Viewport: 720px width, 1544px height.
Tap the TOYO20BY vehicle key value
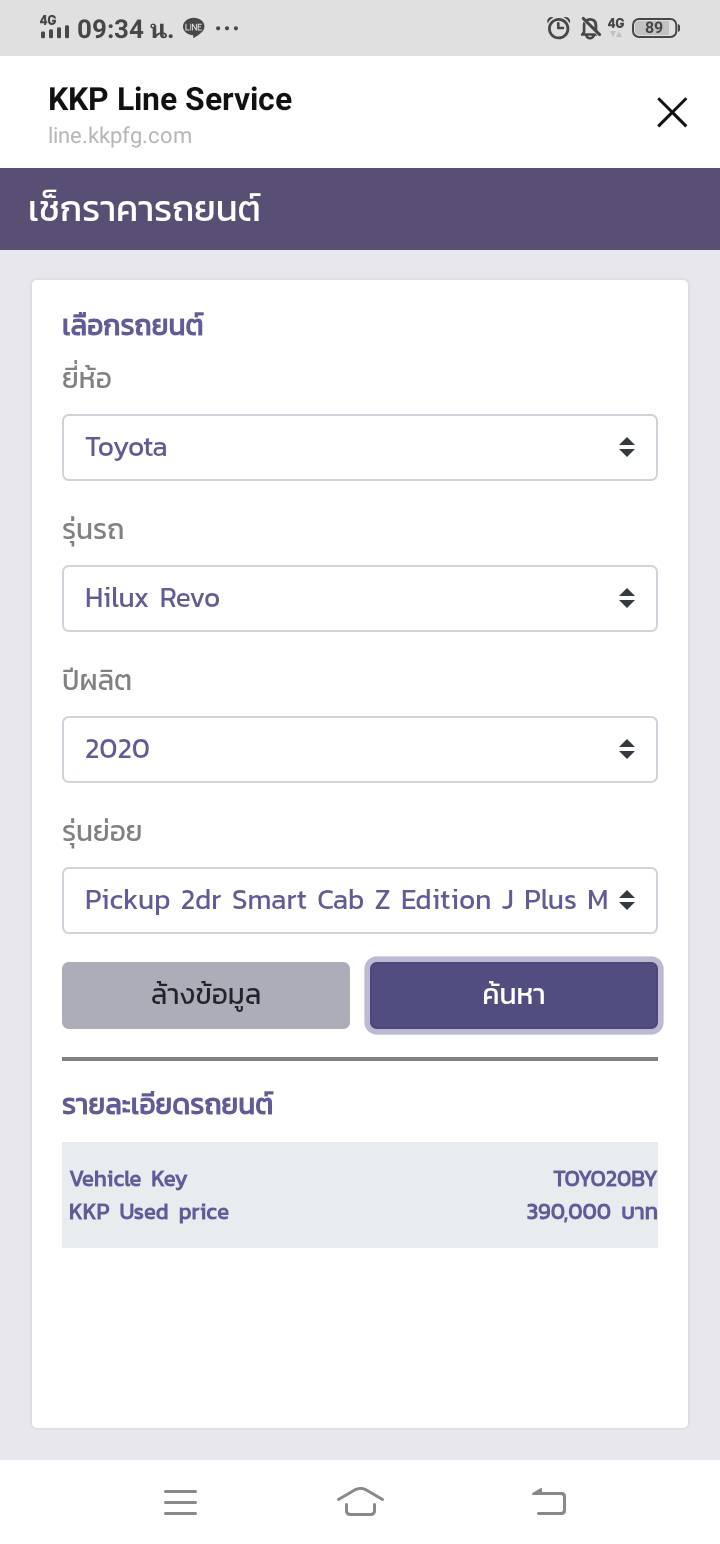pos(604,1179)
